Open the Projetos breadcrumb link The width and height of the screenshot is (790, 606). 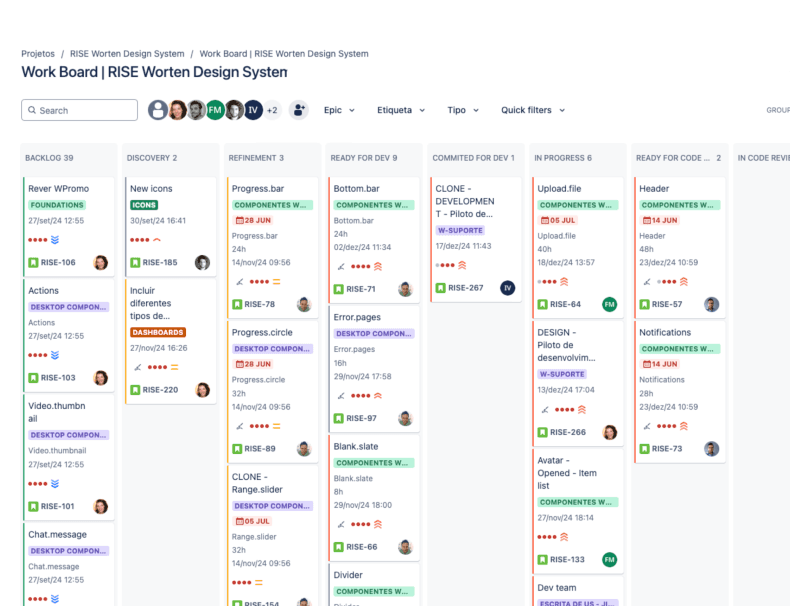point(38,53)
